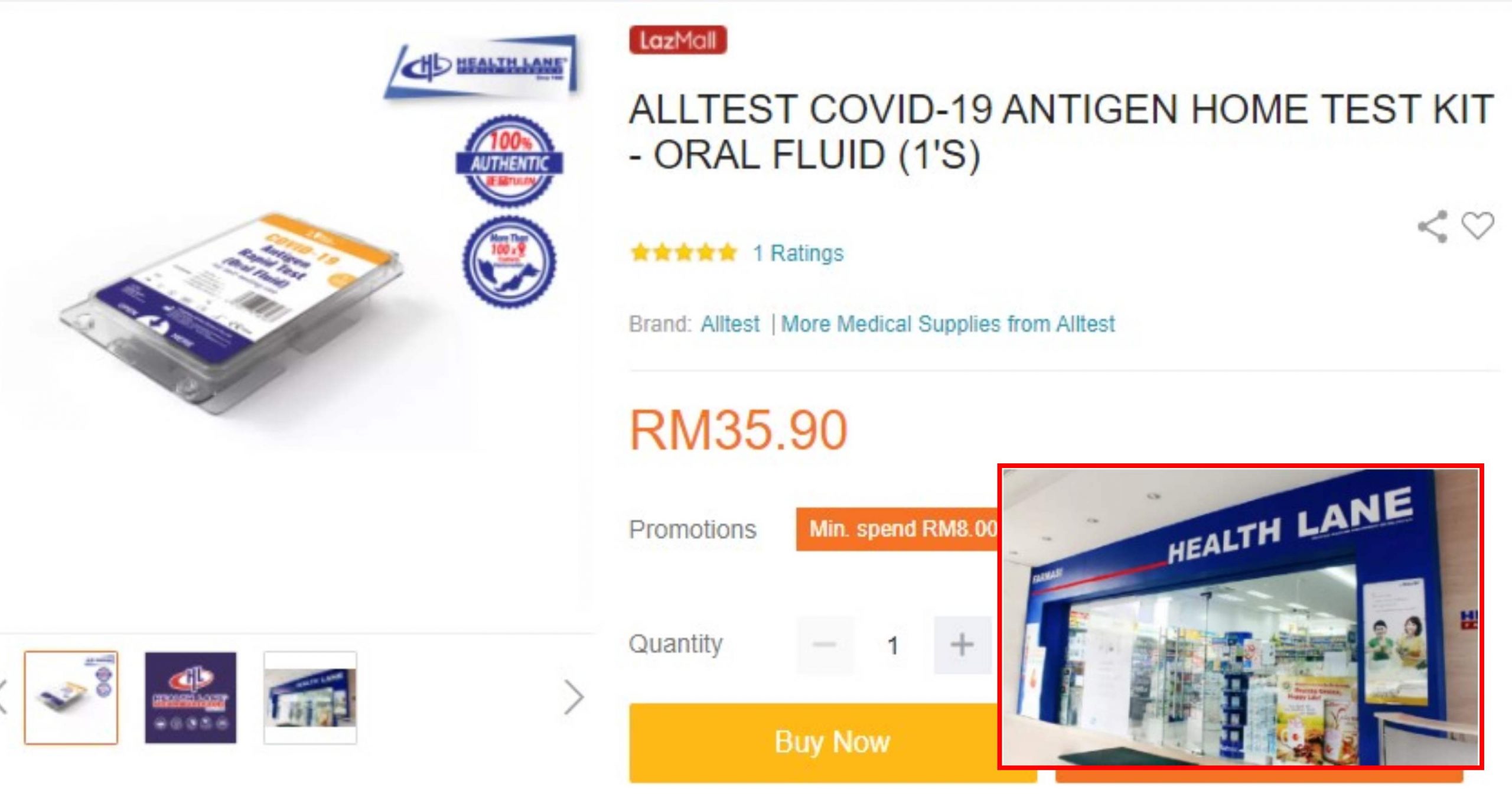Select the Health Lane logo thumbnail
The height and width of the screenshot is (803, 1512).
[191, 697]
